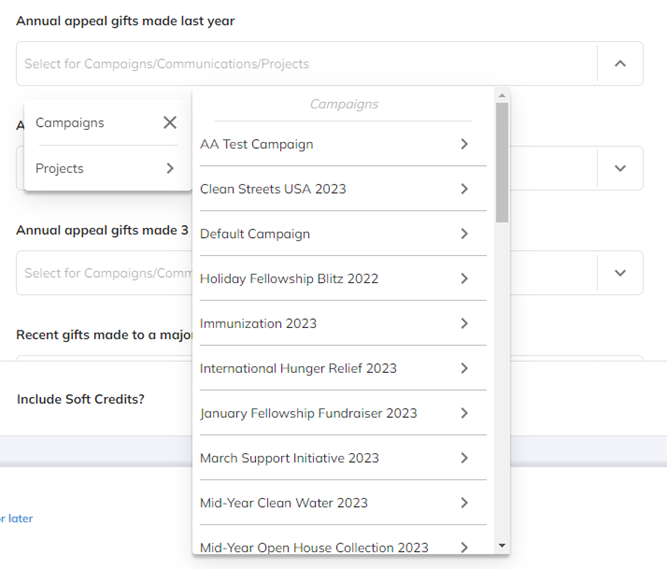Viewport: 667px width, 569px height.
Task: Choose Mid-Year Open House Collection 2023
Action: (x=314, y=547)
